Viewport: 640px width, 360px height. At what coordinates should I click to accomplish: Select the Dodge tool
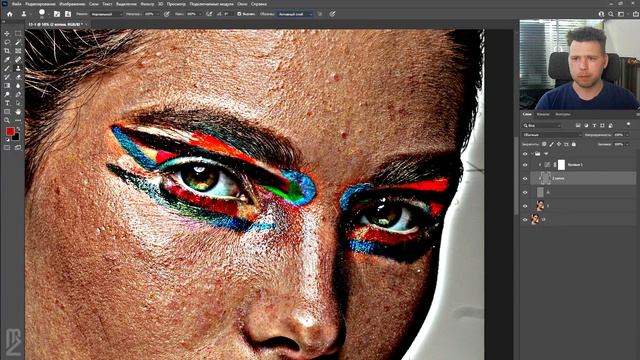(x=7, y=94)
